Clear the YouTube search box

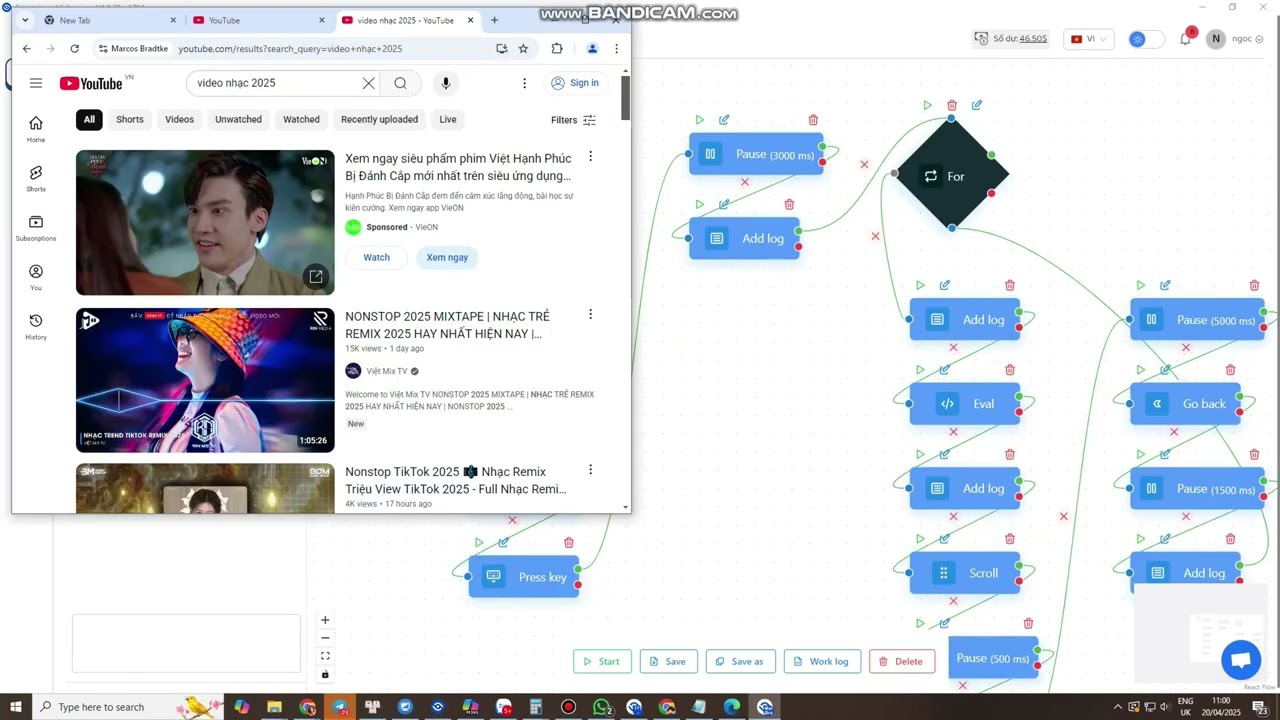[368, 83]
